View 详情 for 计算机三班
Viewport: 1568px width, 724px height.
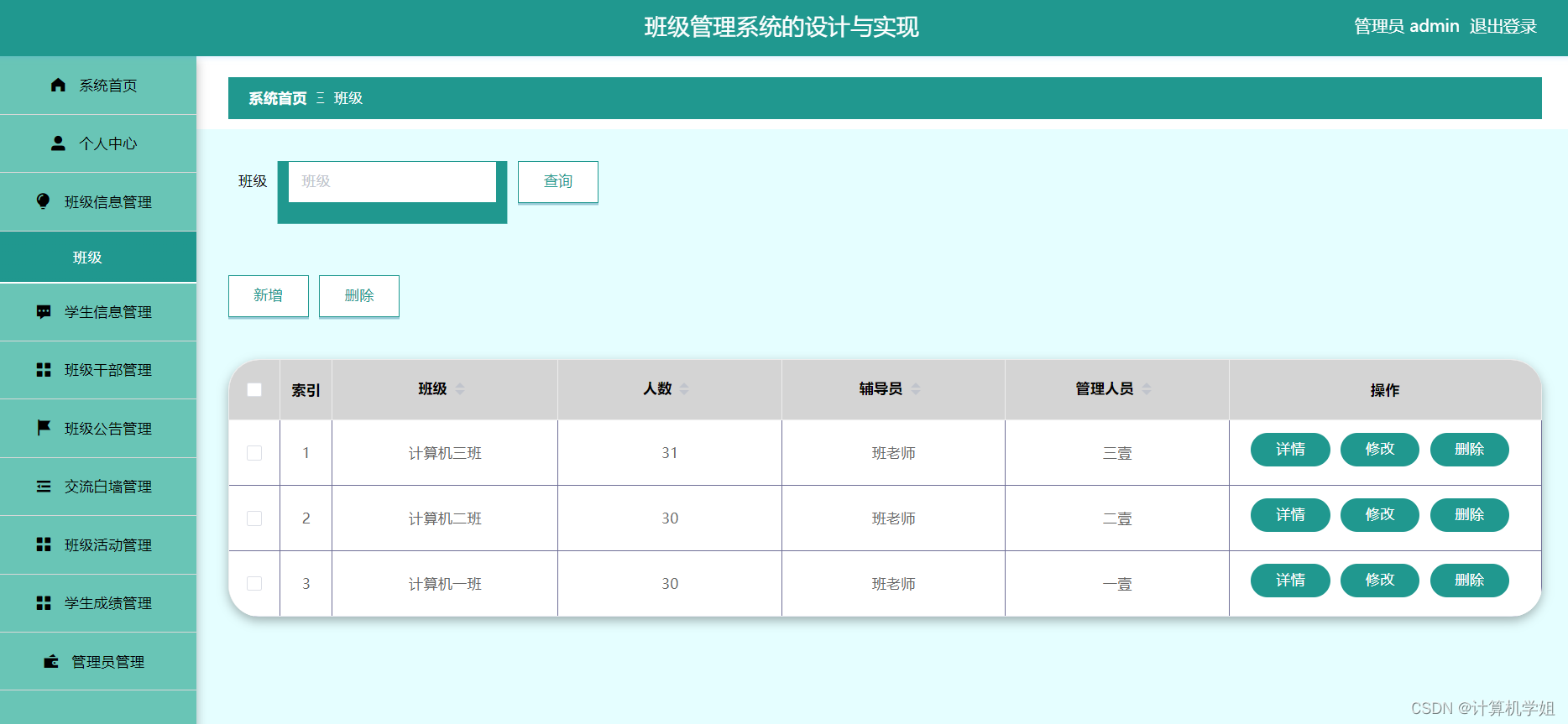tap(1290, 450)
